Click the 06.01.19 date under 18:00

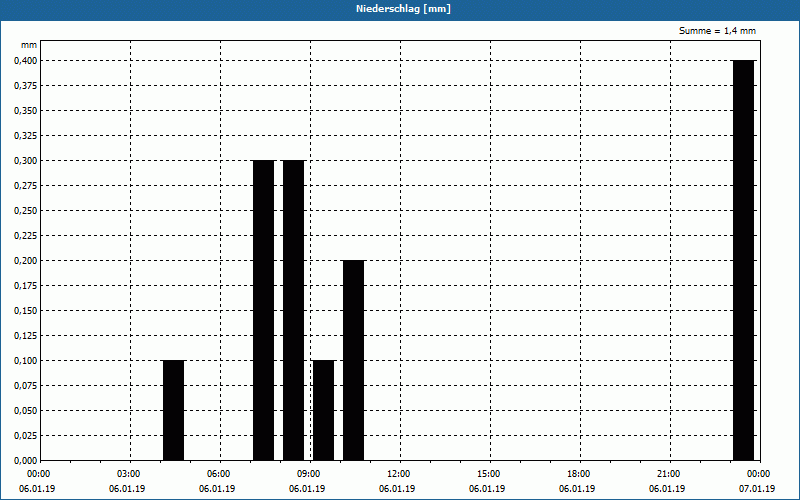[x=577, y=489]
